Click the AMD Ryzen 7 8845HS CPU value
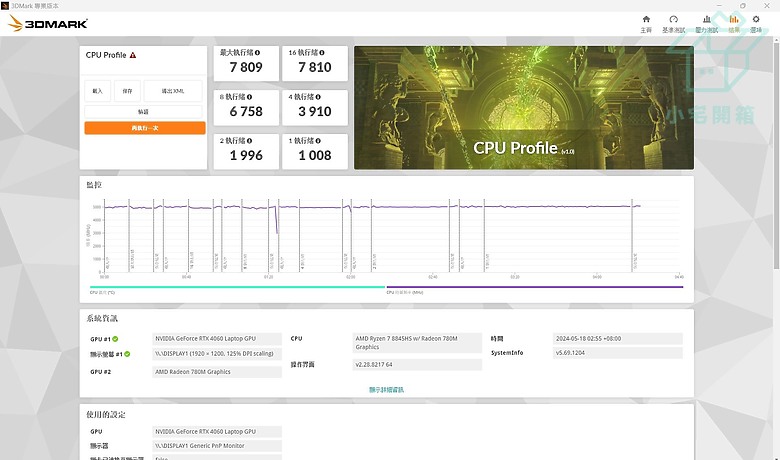Image resolution: width=780 pixels, height=460 pixels. tap(417, 343)
